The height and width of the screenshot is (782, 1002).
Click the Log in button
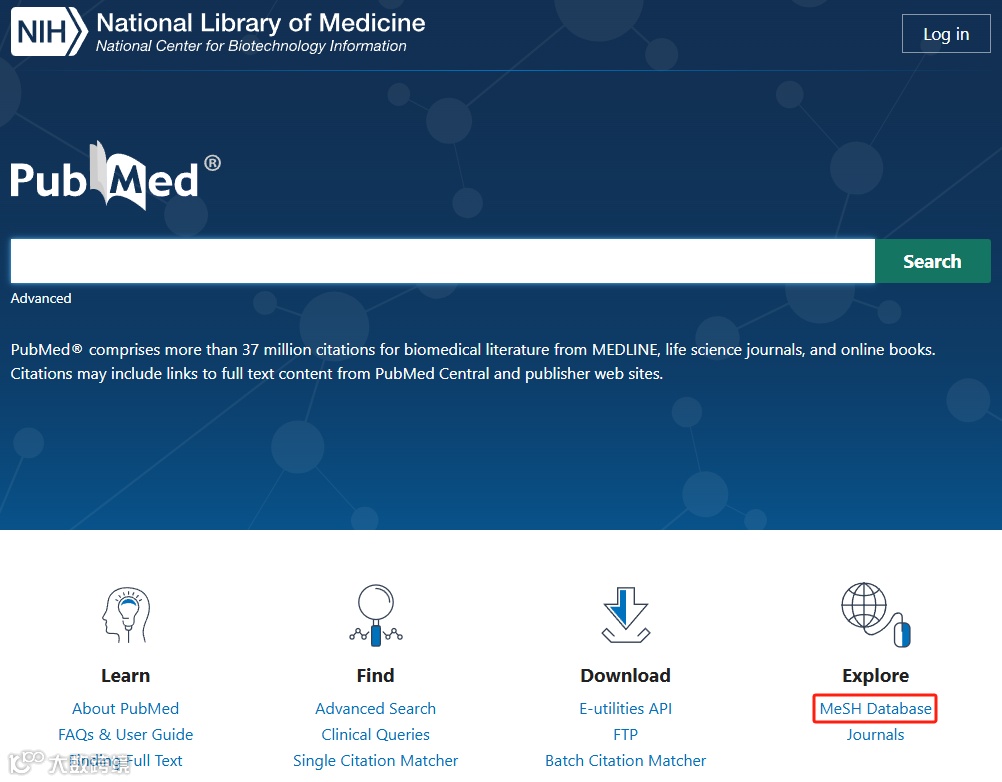(946, 34)
